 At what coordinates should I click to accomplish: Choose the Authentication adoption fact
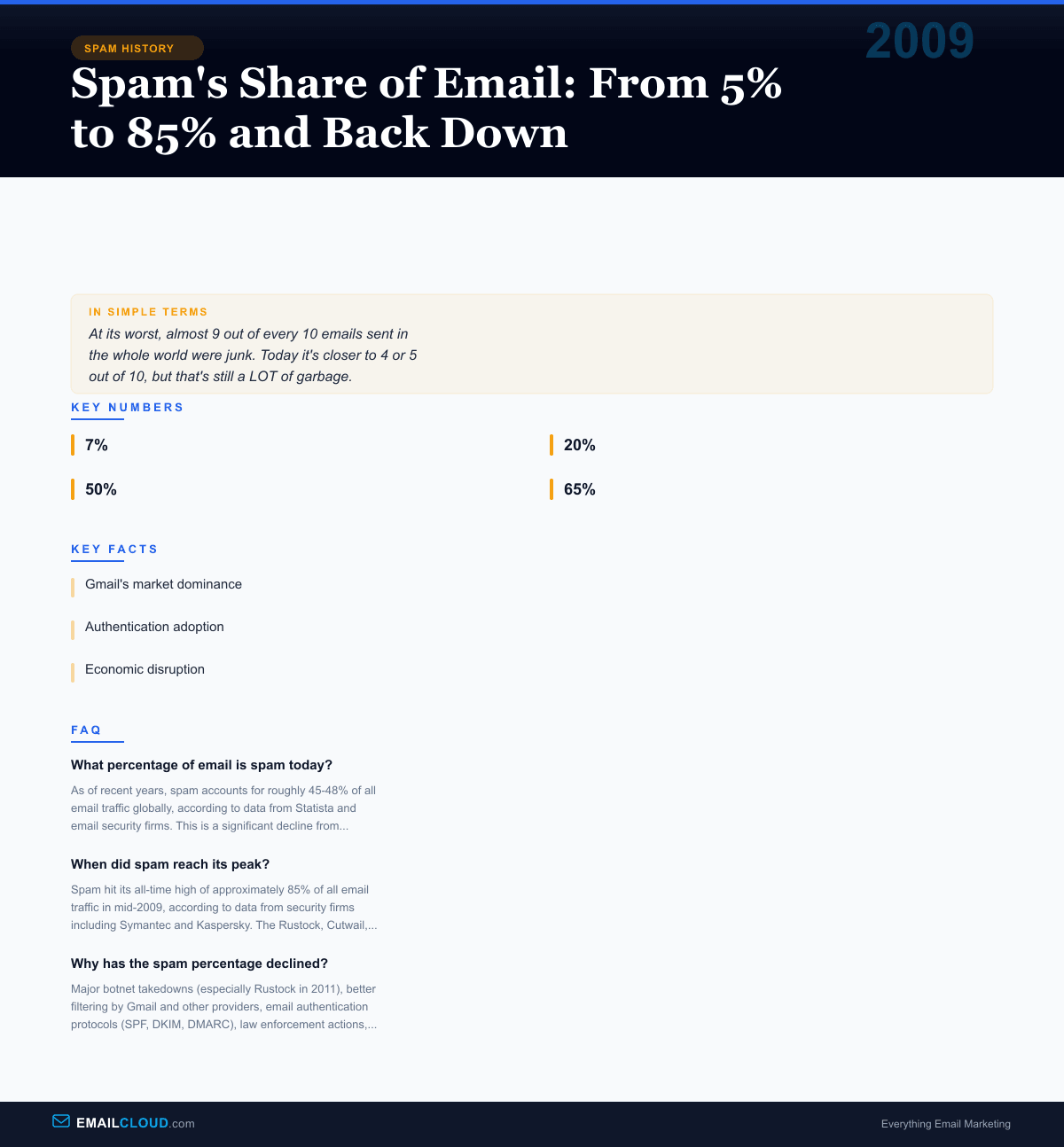(154, 627)
